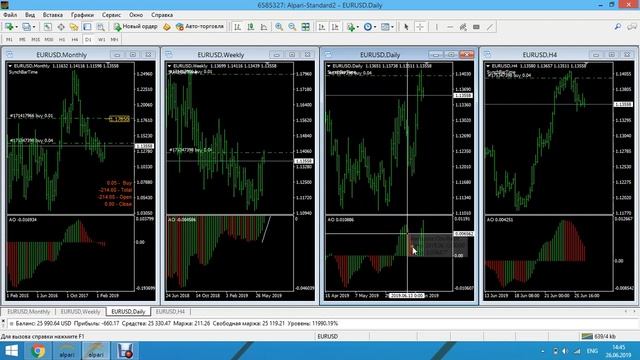Screen dimensions: 640x360
Task: Open the taskbar clock showing 14:45
Action: [x=619, y=351]
